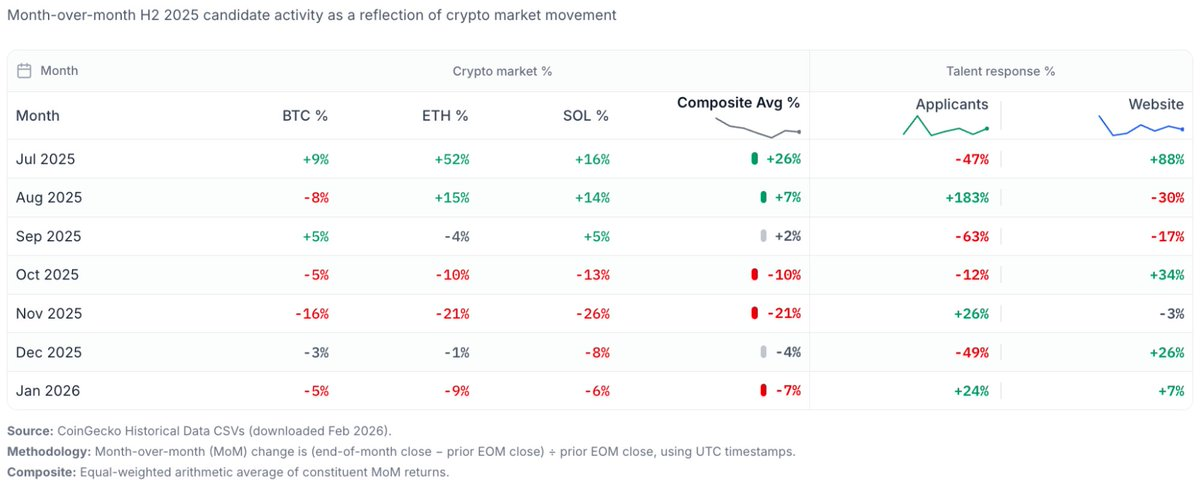Select the Talent response % group header
1200x491 pixels.
click(x=1000, y=71)
